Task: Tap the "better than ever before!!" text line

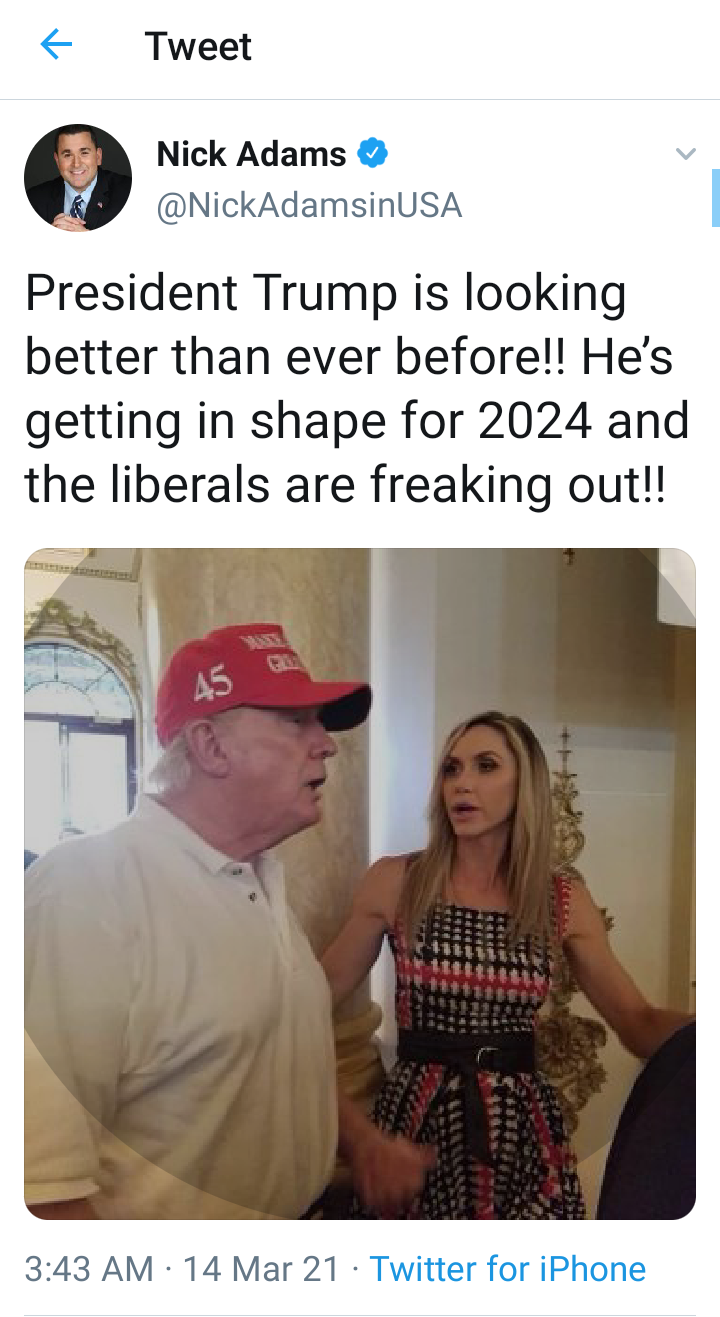Action: [283, 357]
